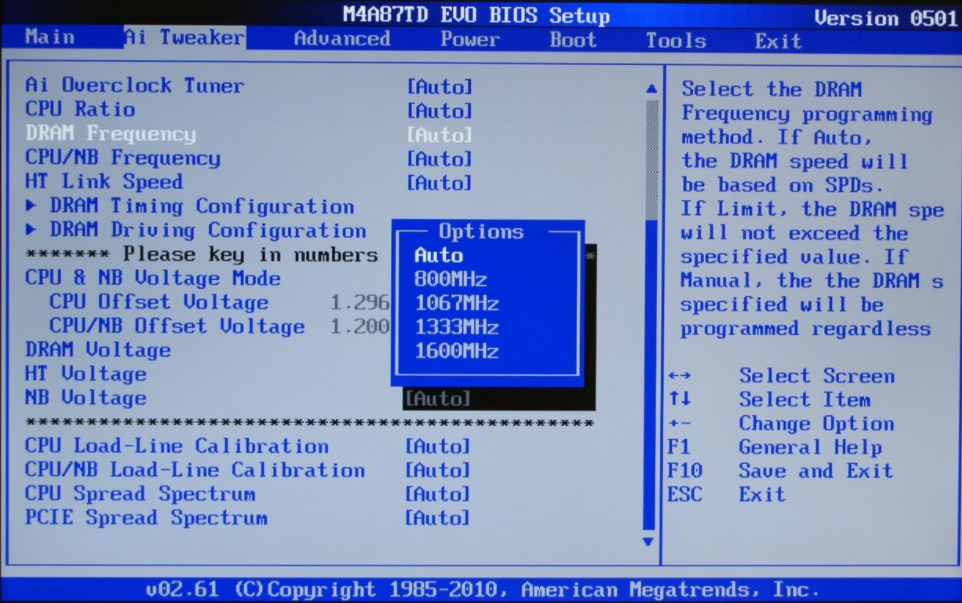The height and width of the screenshot is (603, 962).
Task: Open CPU/NB Load-Line Calibration Auto value
Action: (437, 470)
